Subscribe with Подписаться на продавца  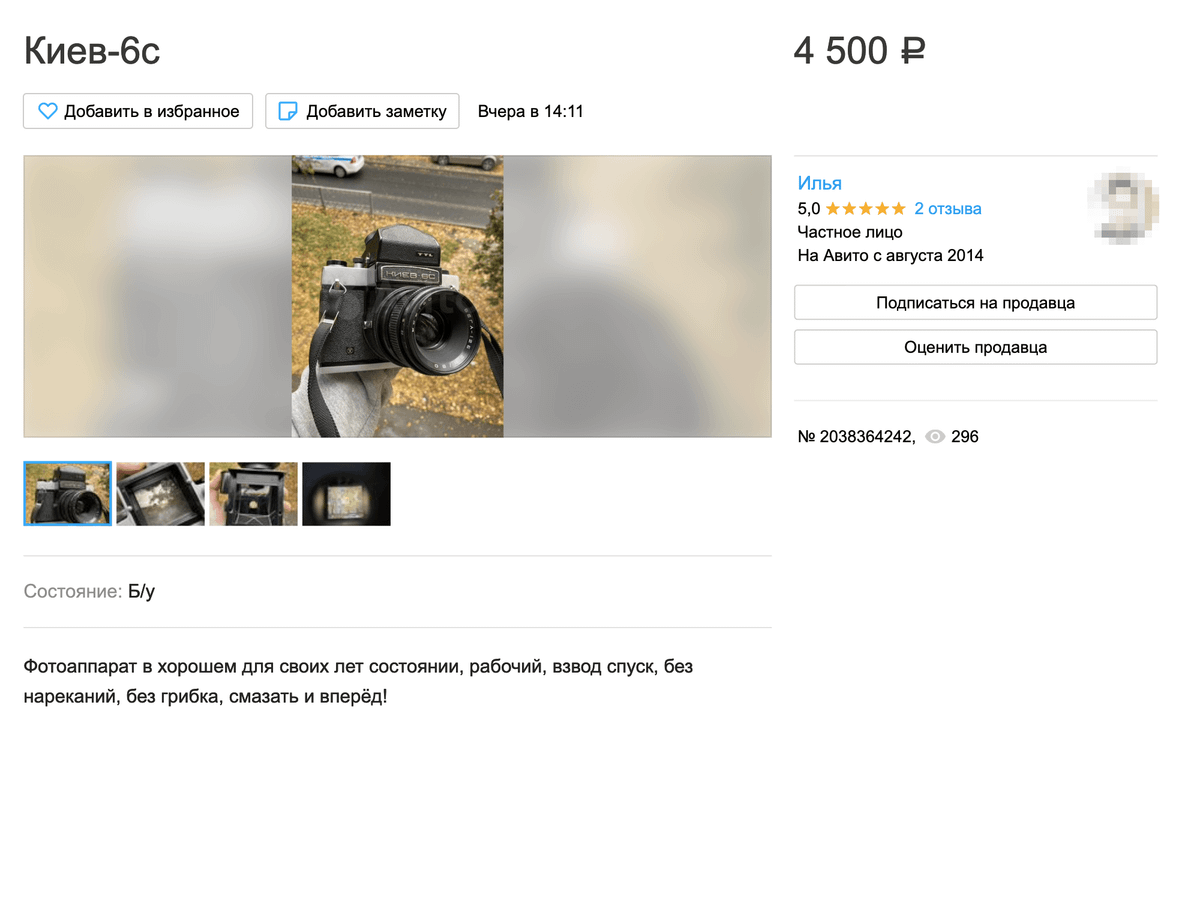(x=975, y=302)
